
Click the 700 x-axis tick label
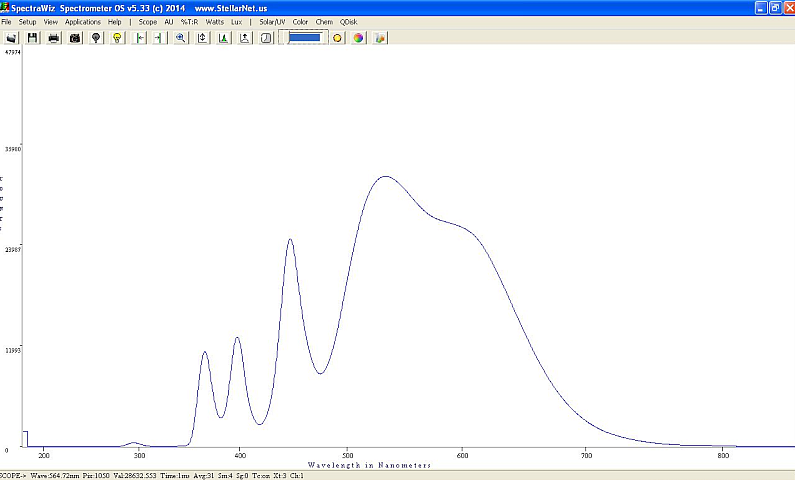[586, 456]
